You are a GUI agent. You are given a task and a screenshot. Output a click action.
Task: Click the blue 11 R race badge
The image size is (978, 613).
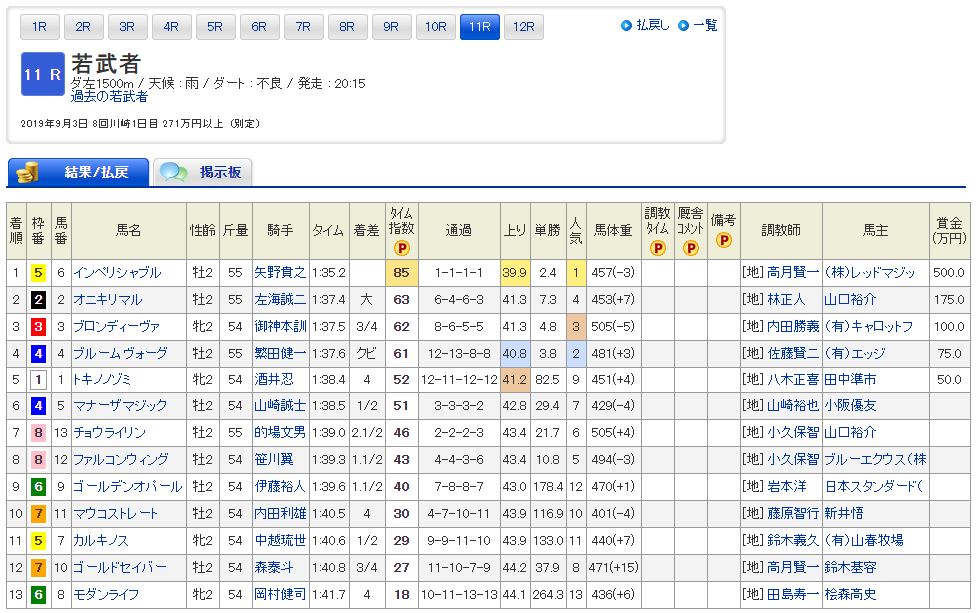point(42,74)
